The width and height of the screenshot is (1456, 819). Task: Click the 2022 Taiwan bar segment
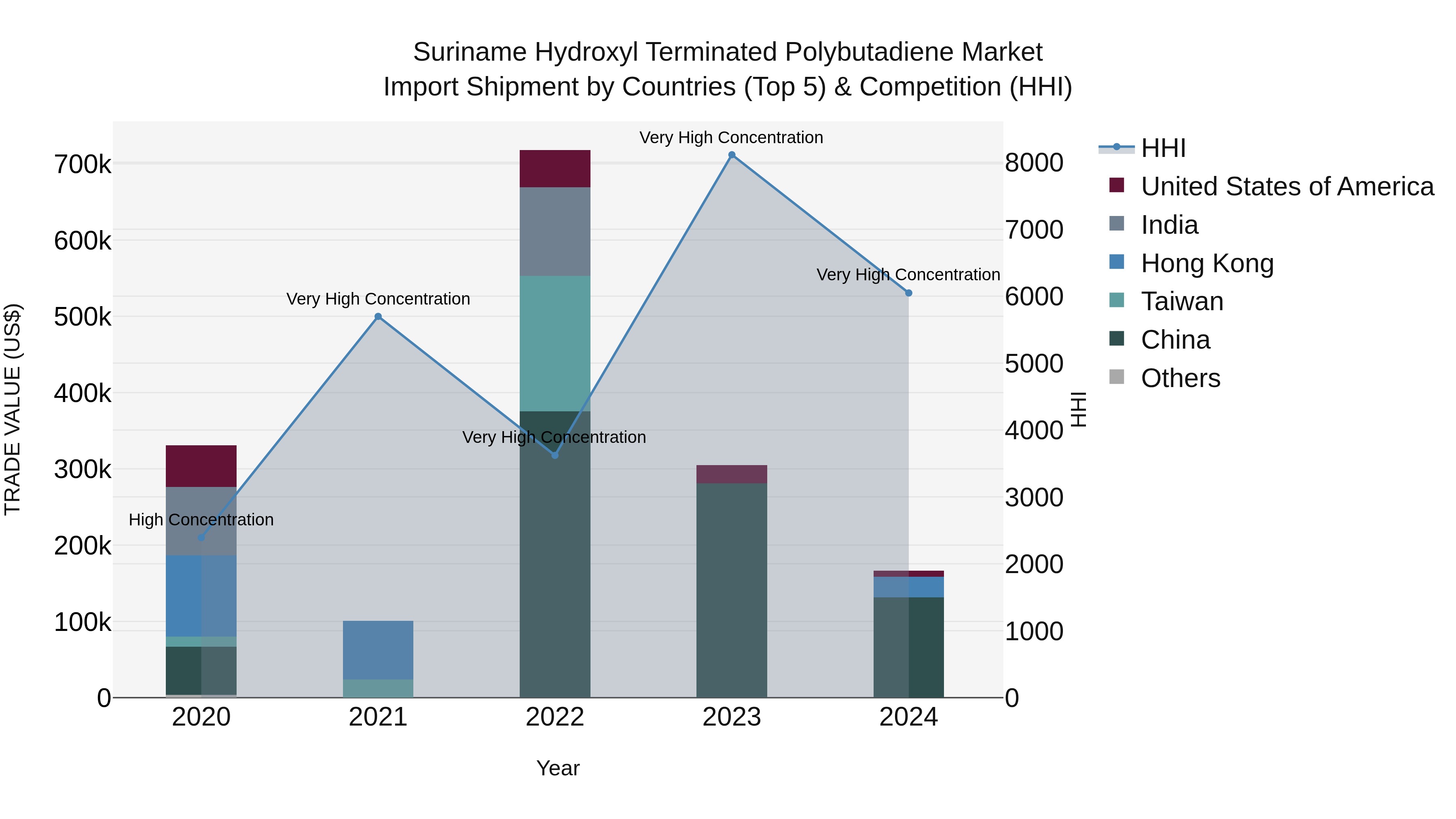pyautogui.click(x=555, y=344)
